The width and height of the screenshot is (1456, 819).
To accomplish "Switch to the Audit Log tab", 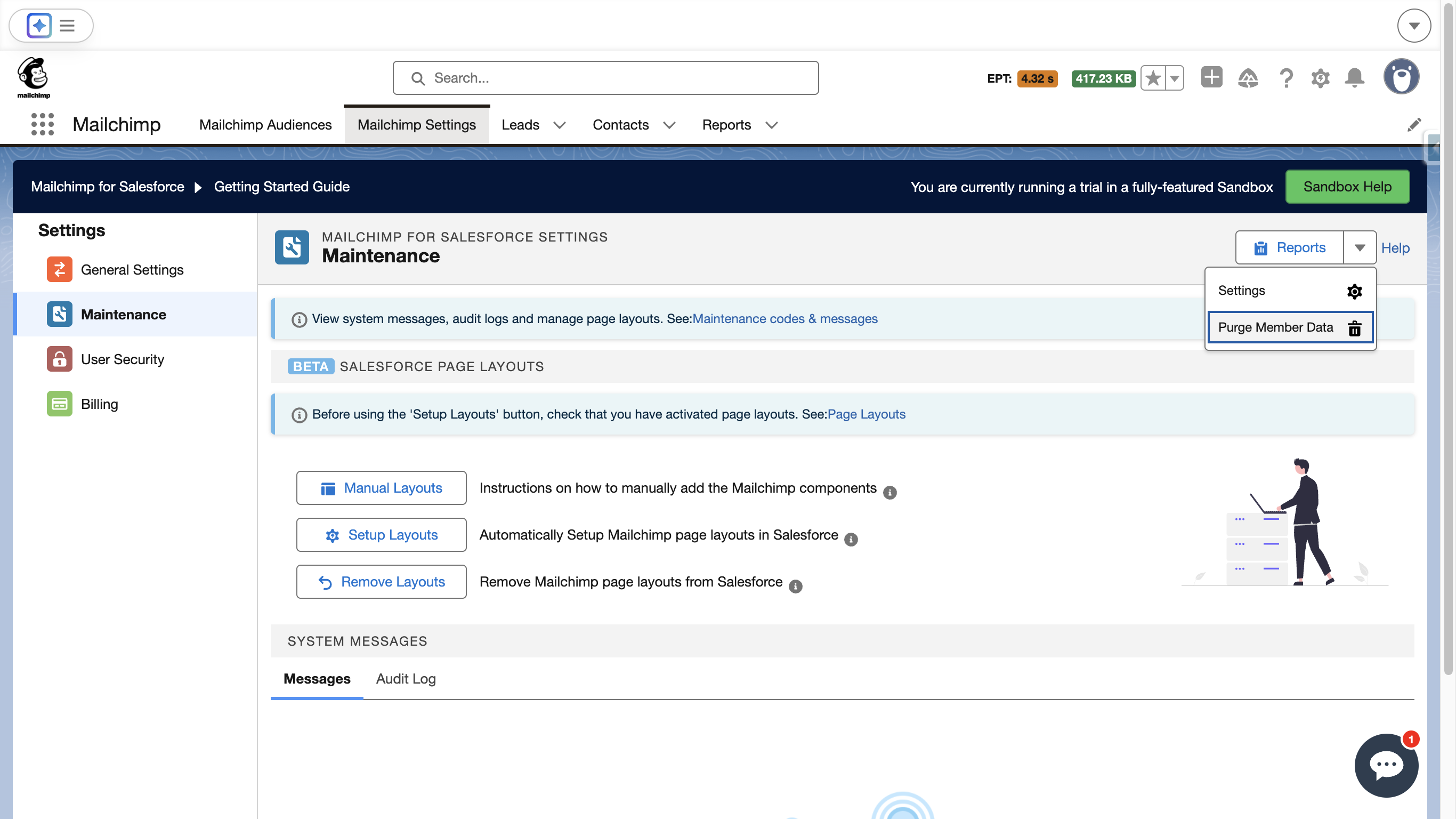I will pyautogui.click(x=406, y=679).
